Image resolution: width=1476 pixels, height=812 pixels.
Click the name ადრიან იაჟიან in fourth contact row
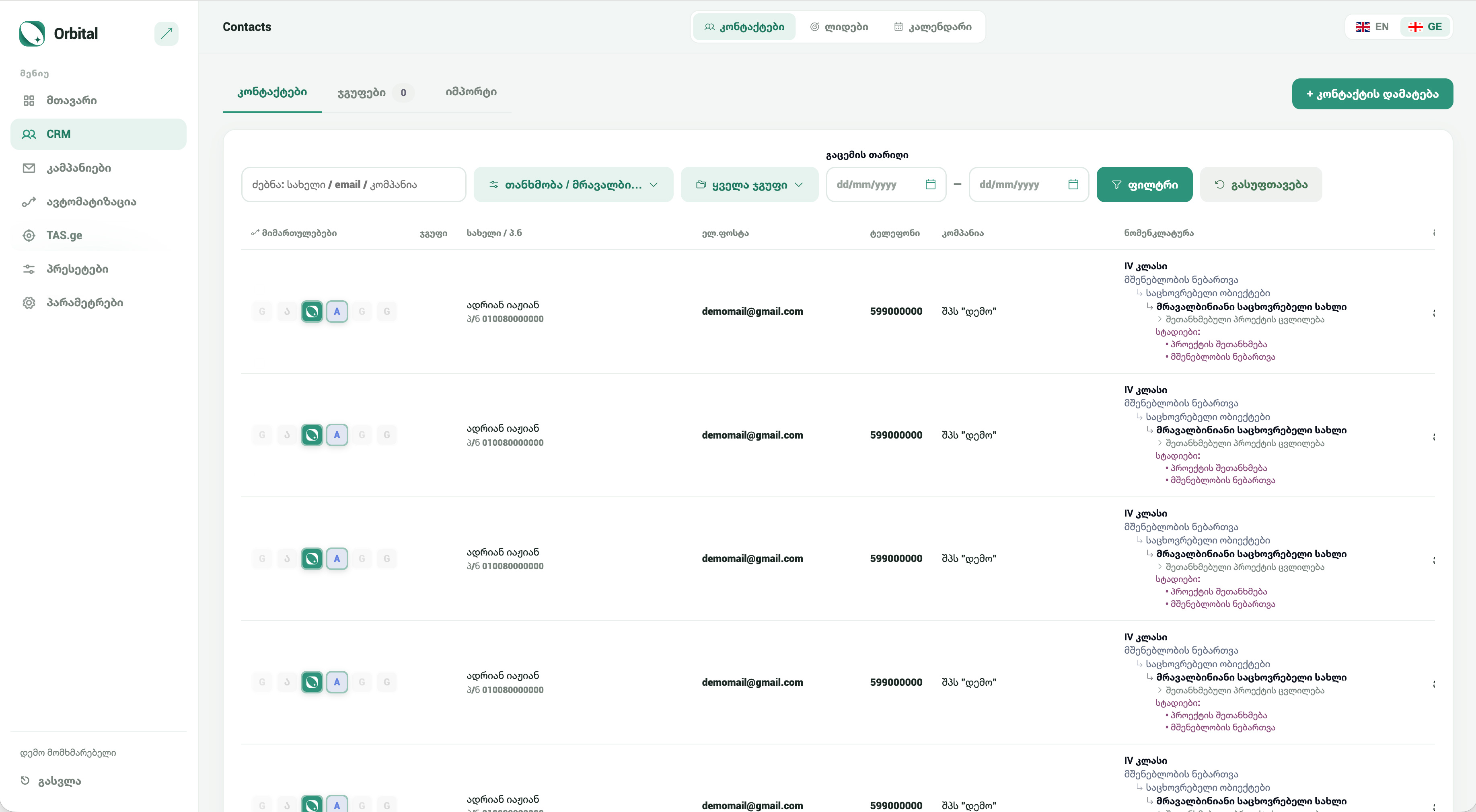502,676
